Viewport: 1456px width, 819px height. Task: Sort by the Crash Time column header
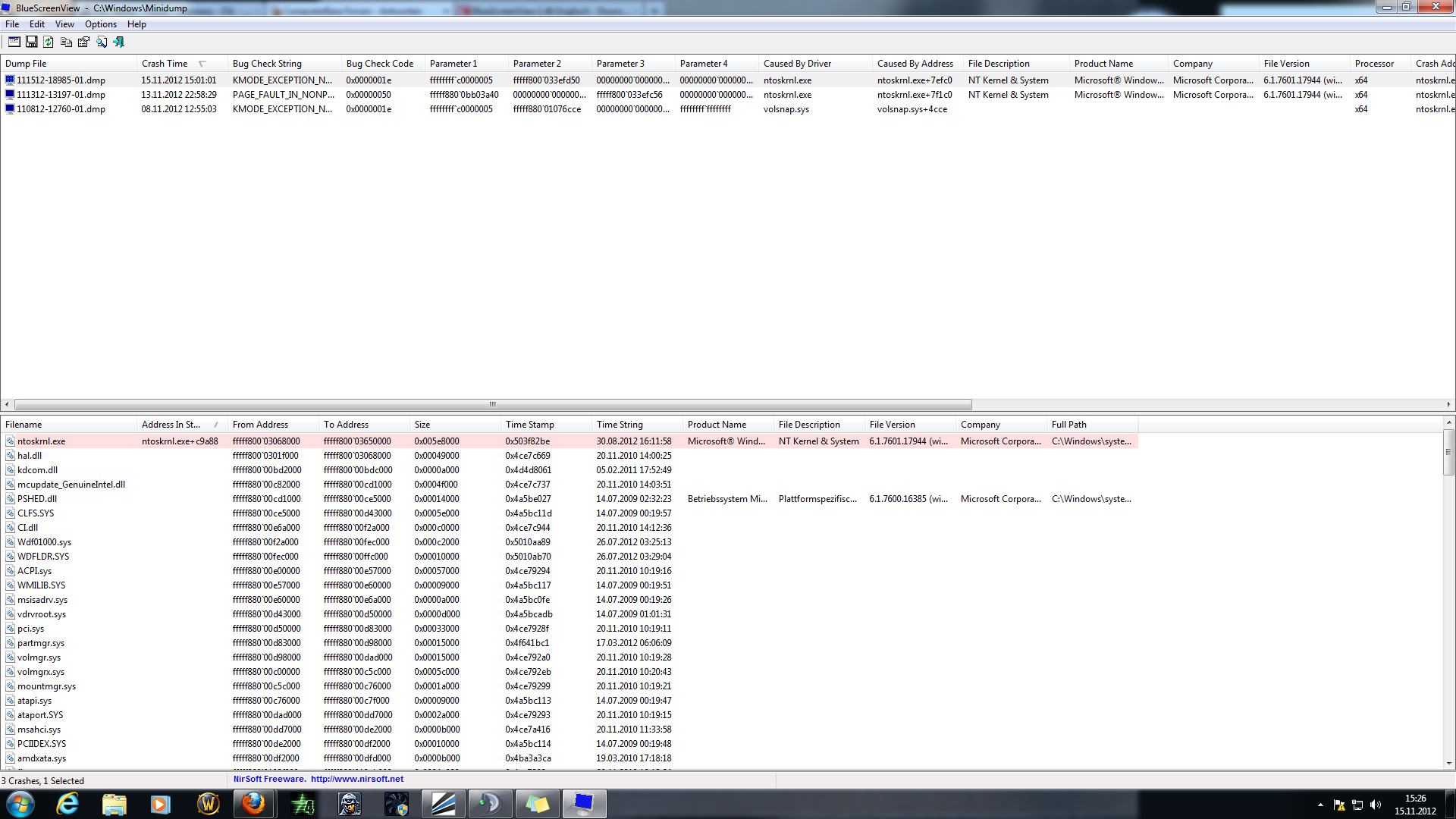tap(165, 64)
